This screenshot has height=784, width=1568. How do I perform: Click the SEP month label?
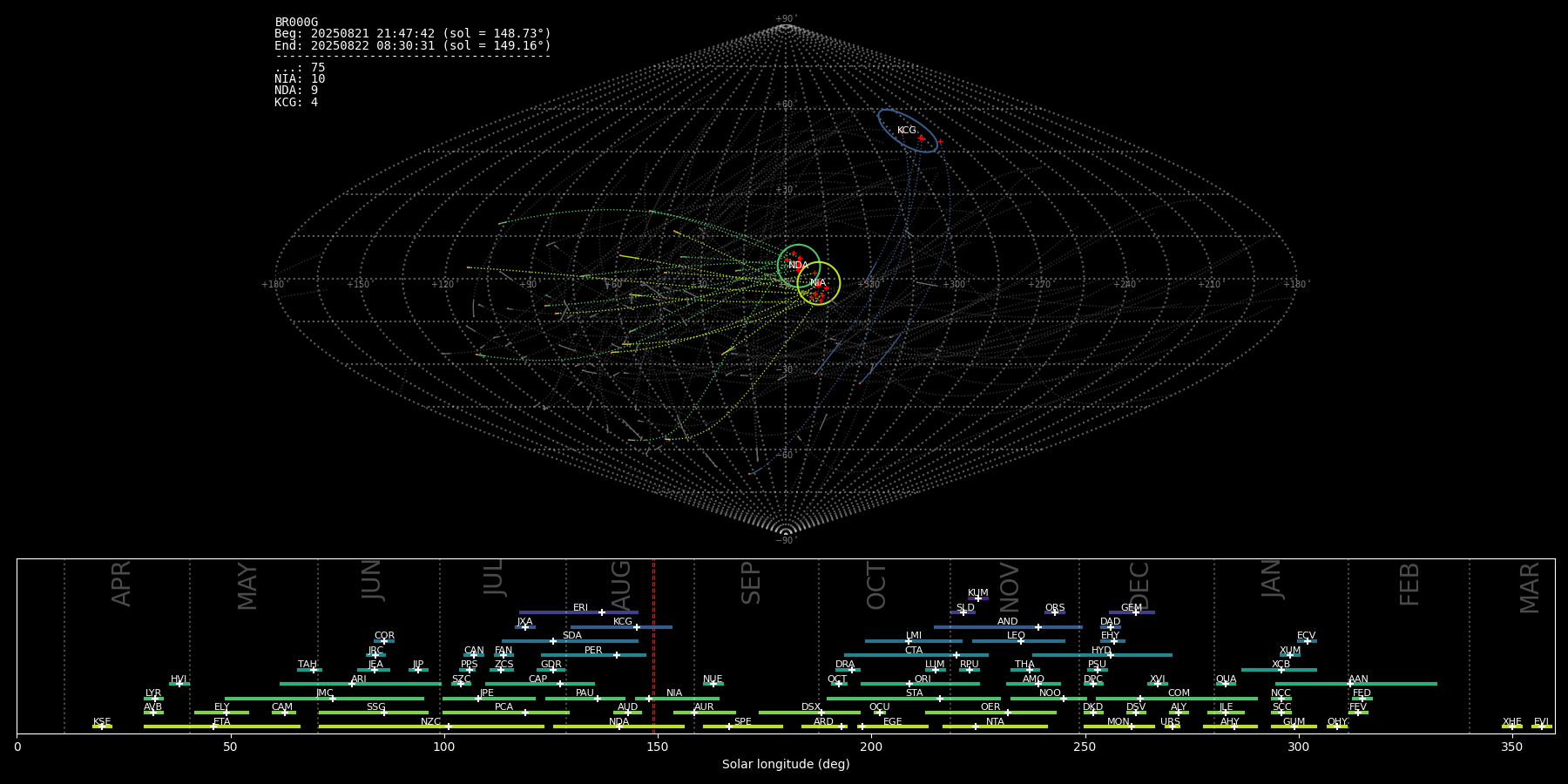[x=751, y=583]
